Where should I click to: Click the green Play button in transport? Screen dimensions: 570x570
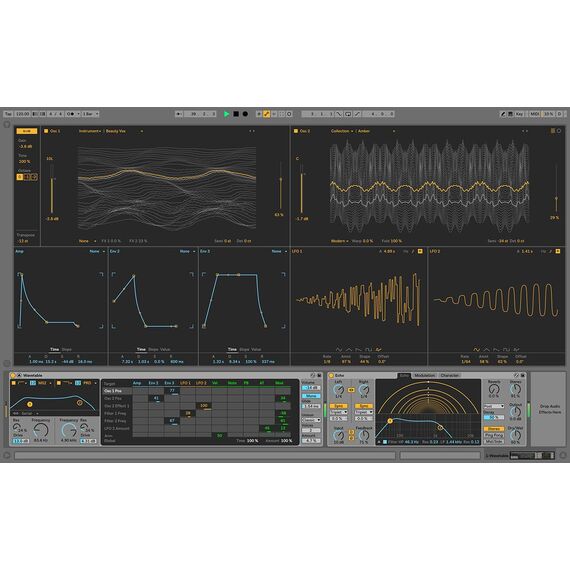(226, 114)
